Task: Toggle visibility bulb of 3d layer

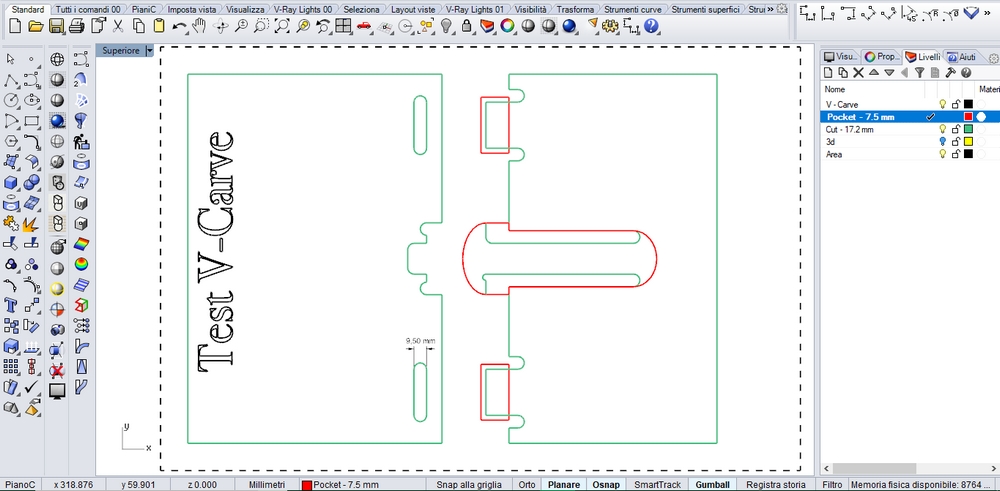Action: (x=943, y=142)
